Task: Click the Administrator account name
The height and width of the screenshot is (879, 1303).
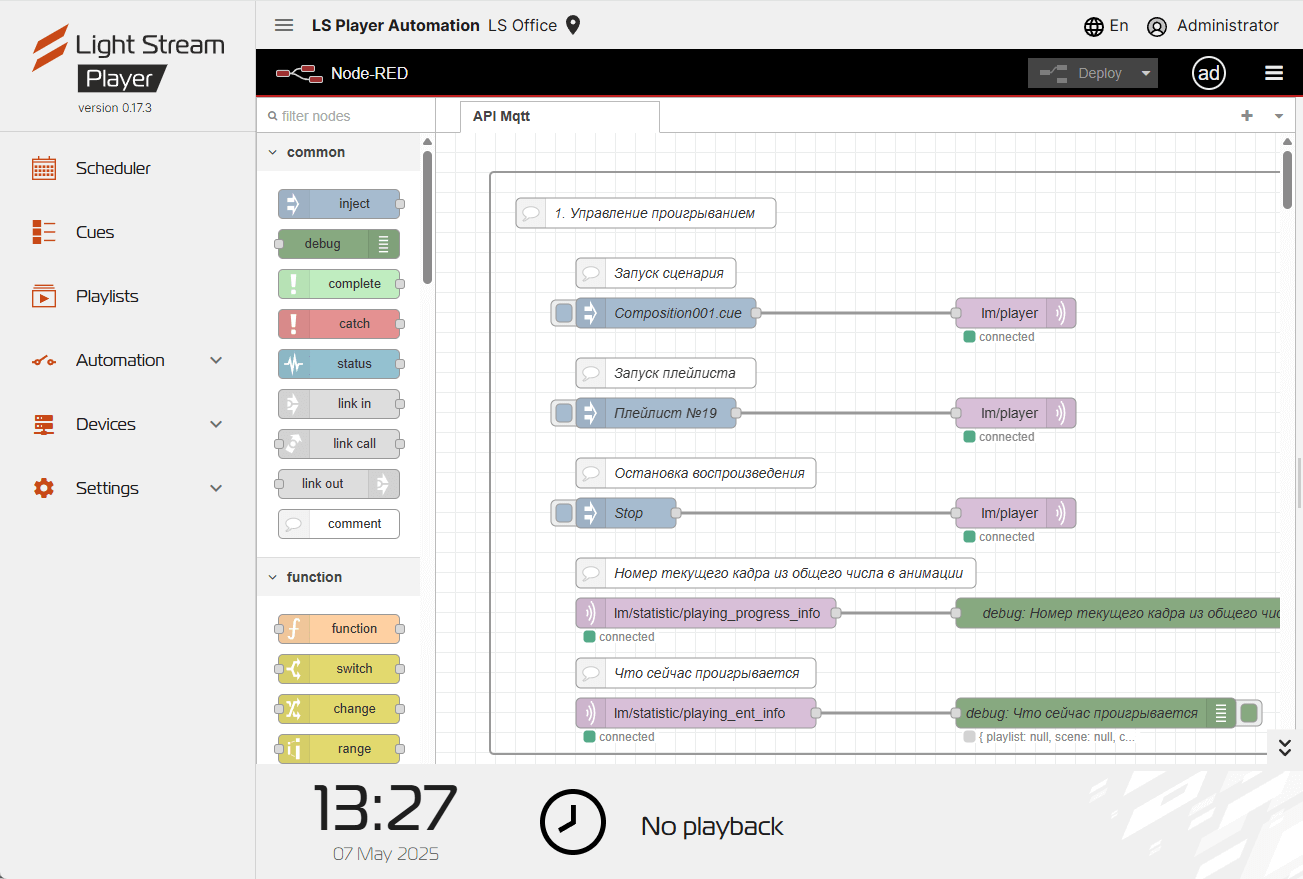Action: (x=1228, y=26)
